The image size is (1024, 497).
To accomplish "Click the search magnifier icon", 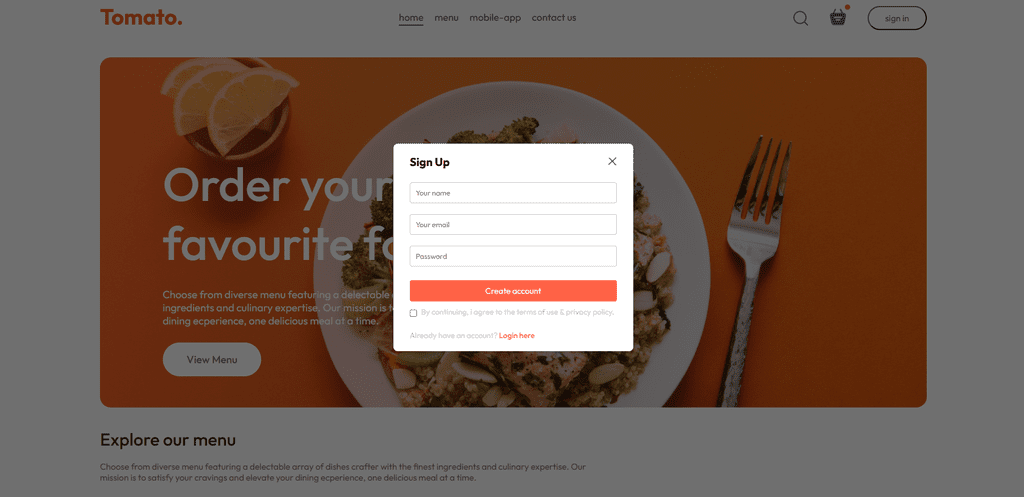I will (x=801, y=18).
